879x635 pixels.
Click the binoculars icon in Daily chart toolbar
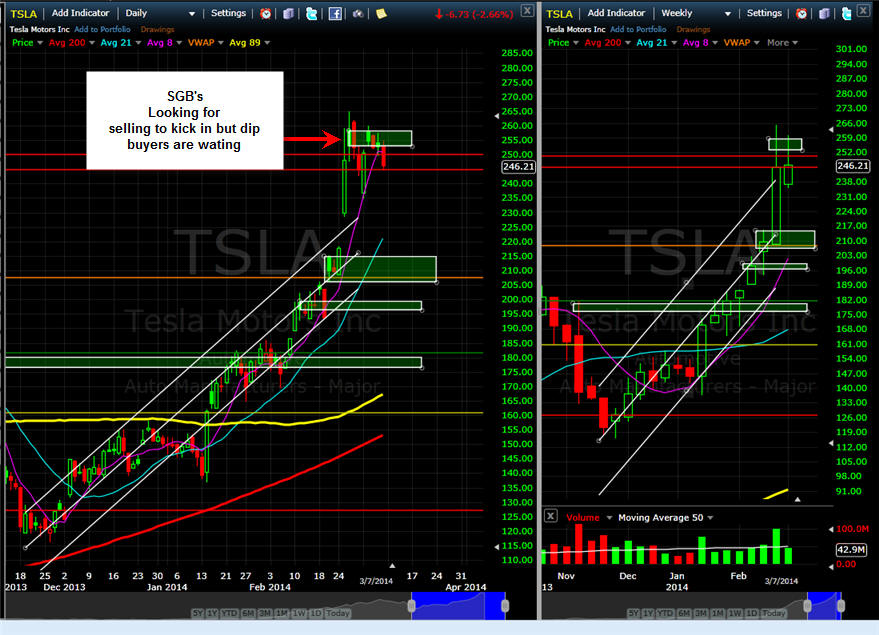(358, 13)
